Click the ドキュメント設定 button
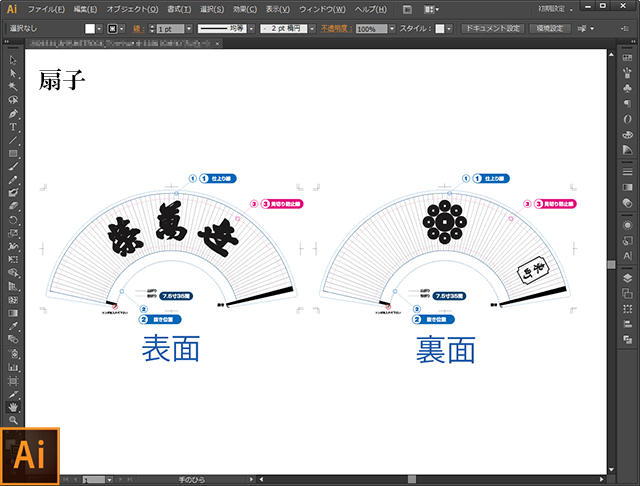Image resolution: width=640 pixels, height=486 pixels. 491,29
